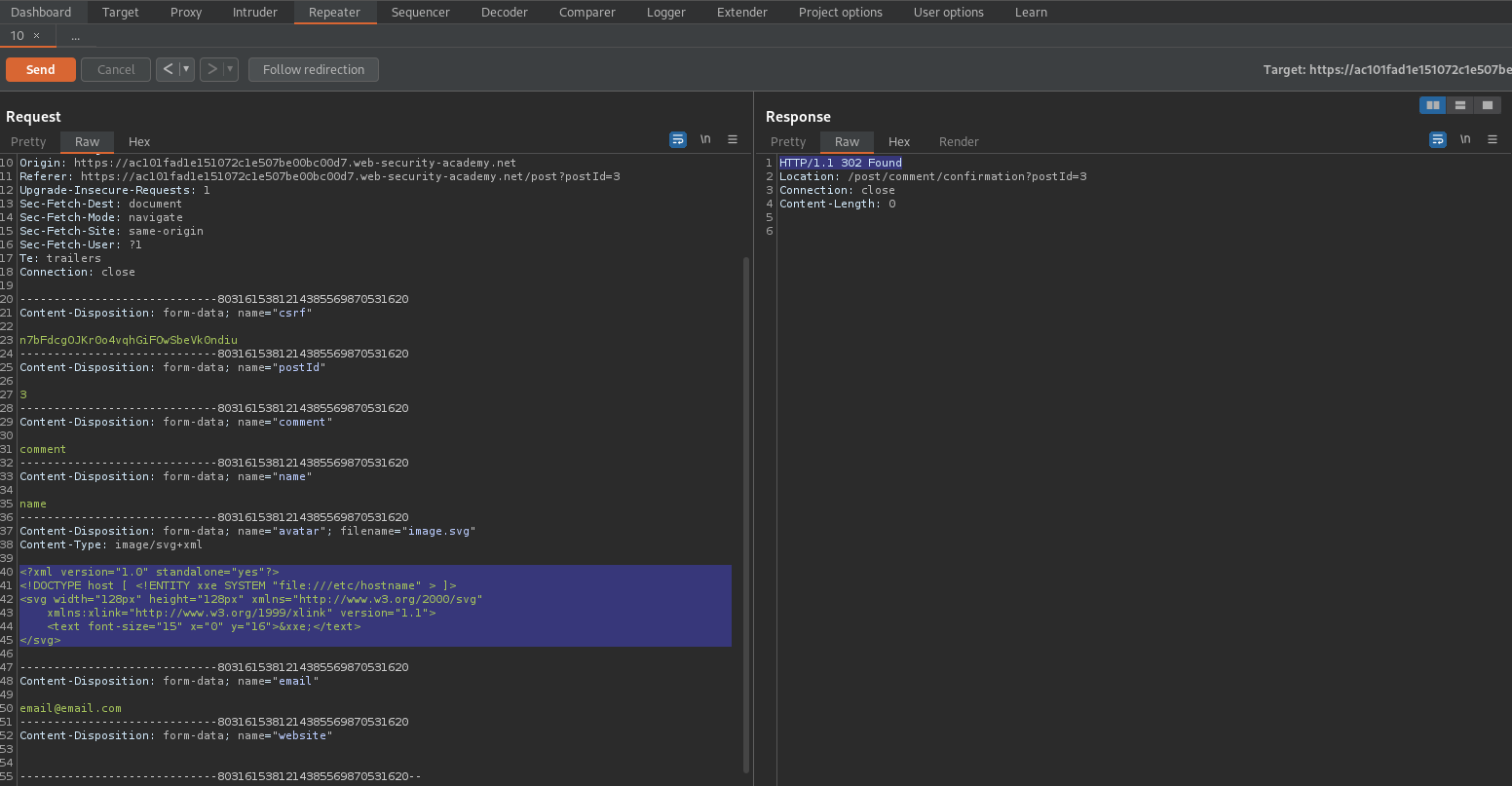Switch Response view to Pretty
The image size is (1512, 786).
[788, 141]
